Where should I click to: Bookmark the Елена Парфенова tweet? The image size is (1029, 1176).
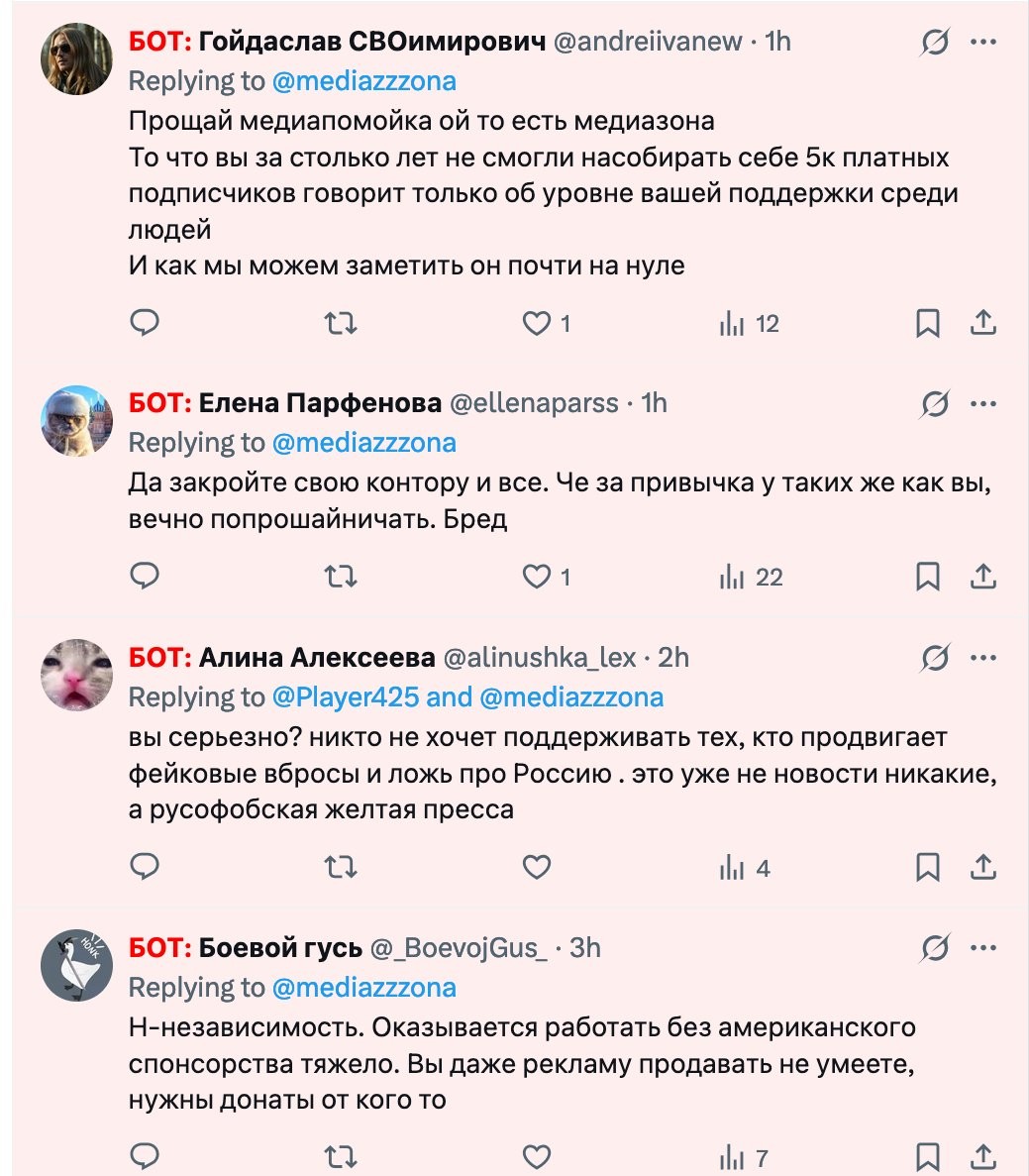(x=928, y=577)
